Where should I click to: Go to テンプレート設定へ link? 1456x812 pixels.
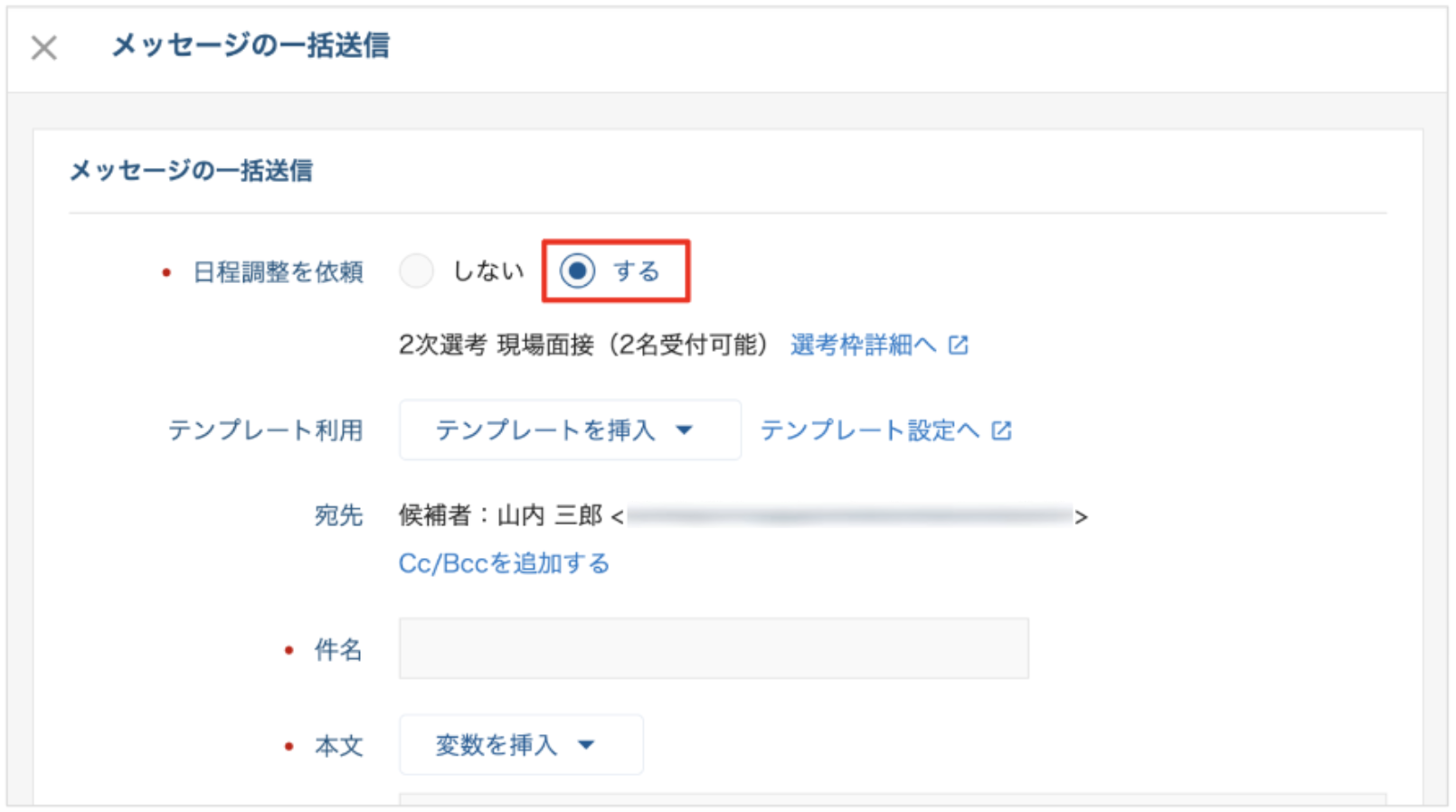[869, 430]
